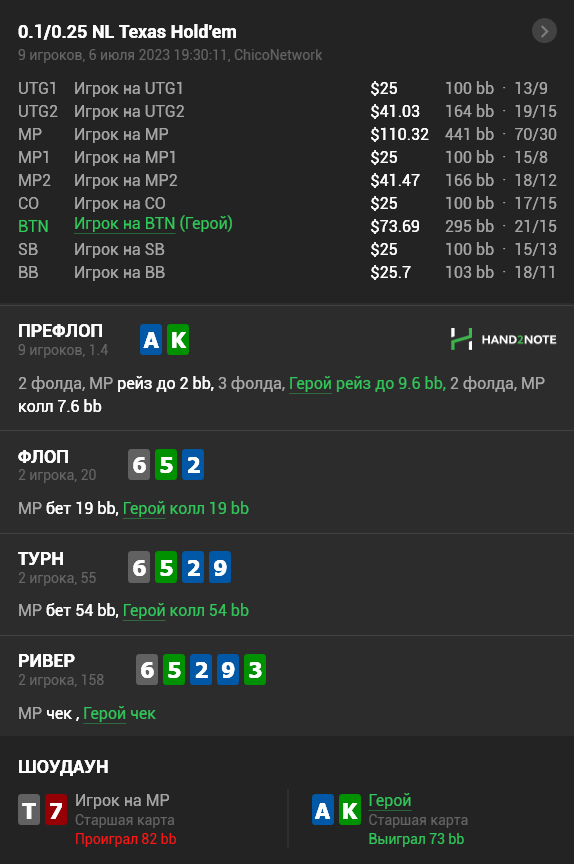This screenshot has width=574, height=864.
Task: Select the preflop King card icon
Action: (x=178, y=339)
